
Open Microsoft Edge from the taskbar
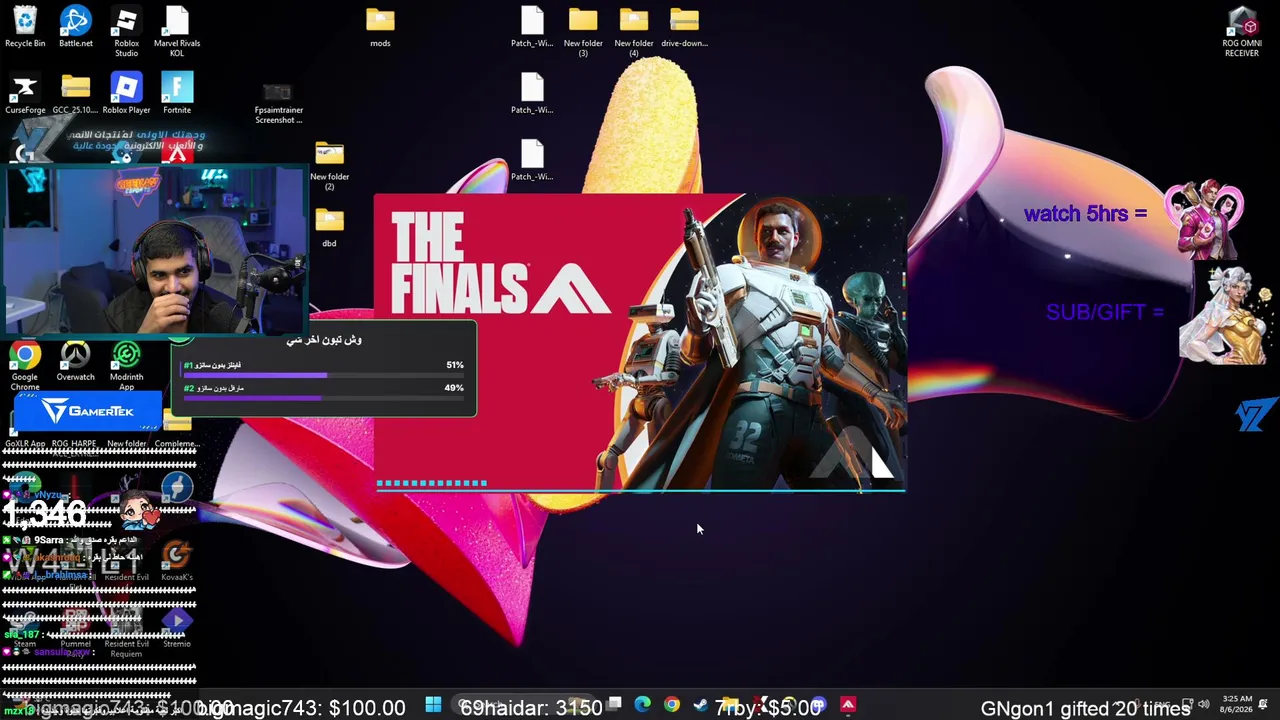[642, 706]
